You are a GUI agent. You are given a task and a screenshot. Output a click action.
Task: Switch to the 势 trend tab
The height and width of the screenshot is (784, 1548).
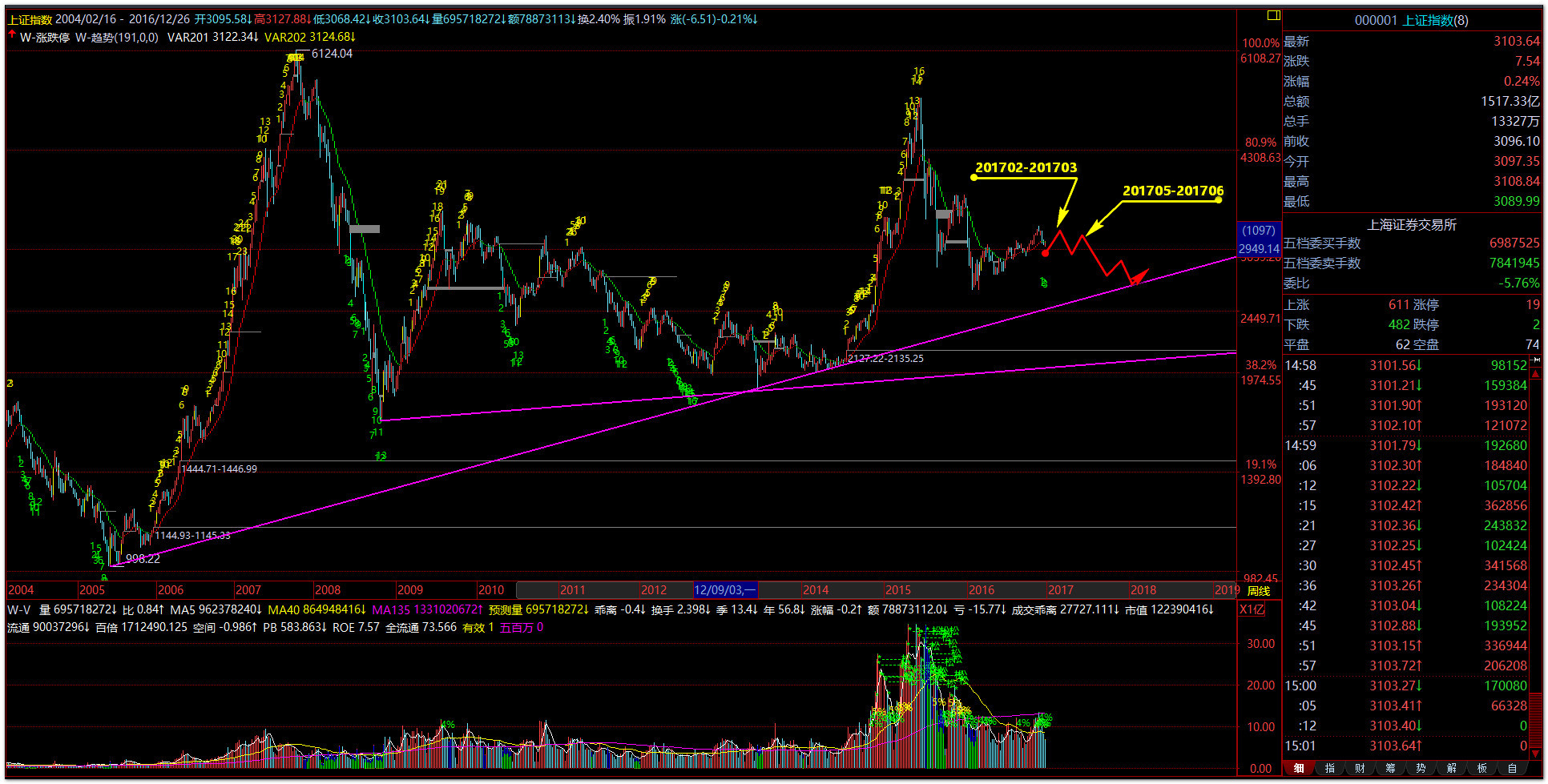pos(1421,768)
